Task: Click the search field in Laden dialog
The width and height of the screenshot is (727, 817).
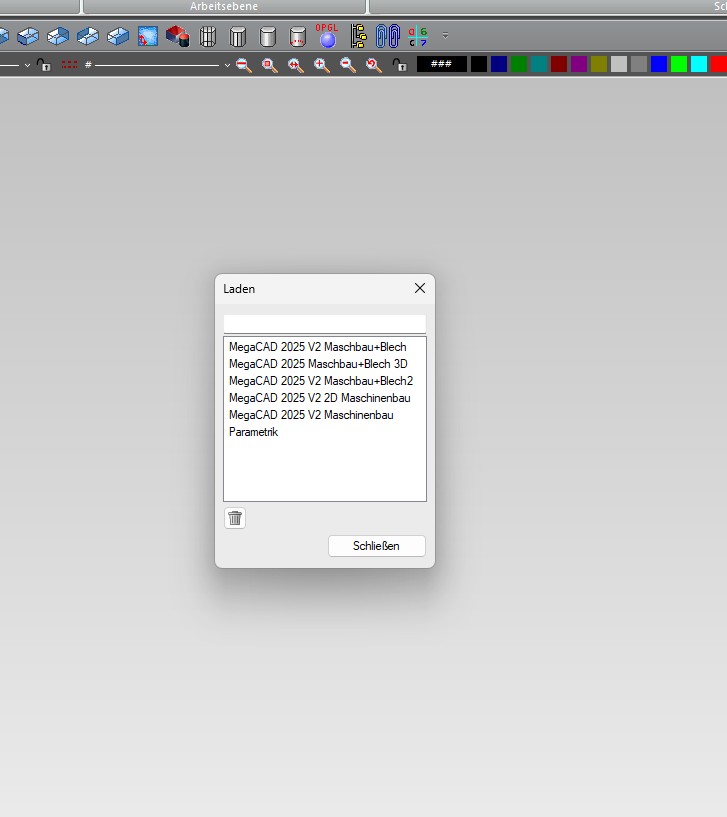Action: point(325,324)
